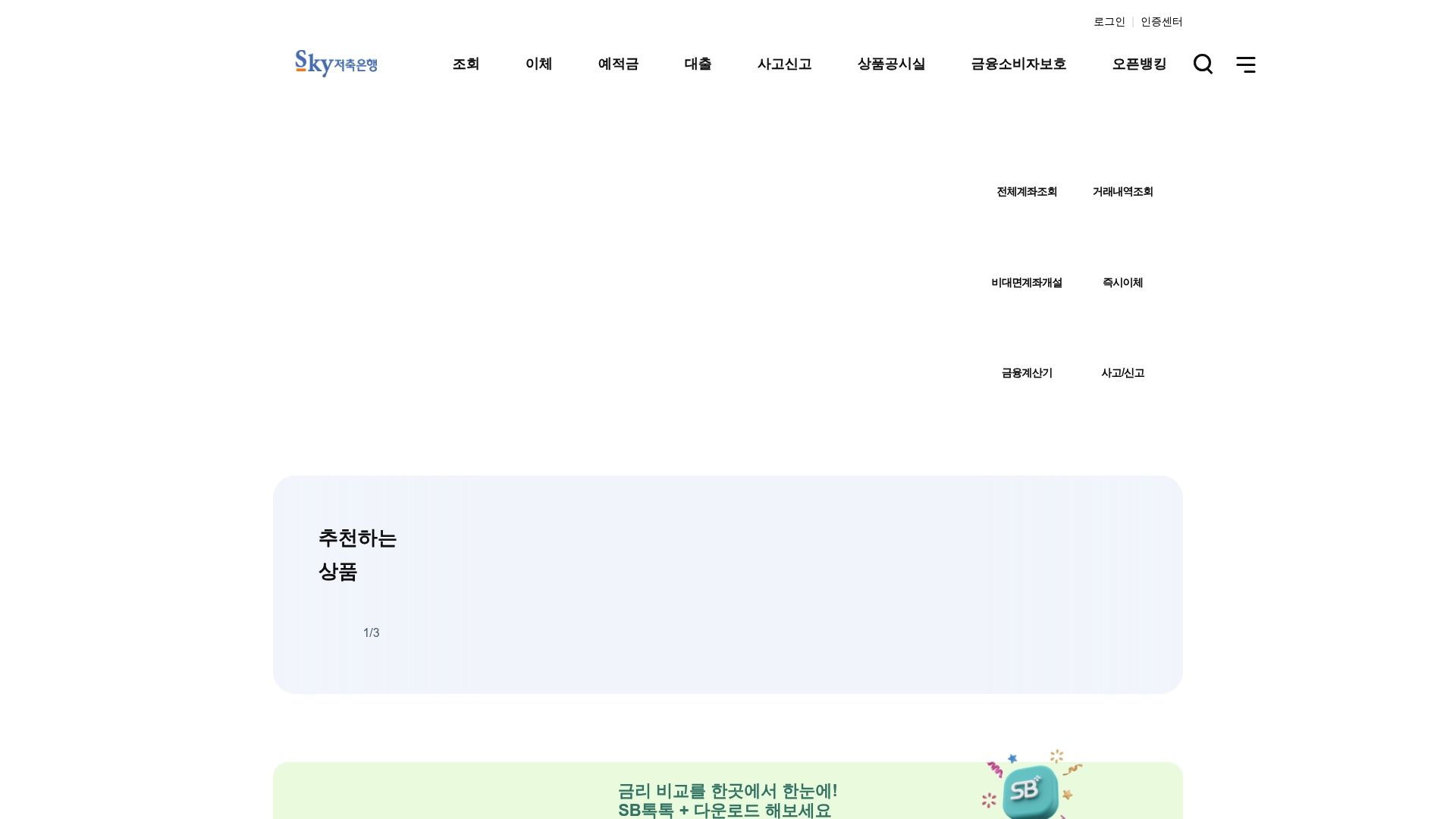Open the search magnifier icon
Viewport: 1456px width, 819px height.
click(1203, 64)
